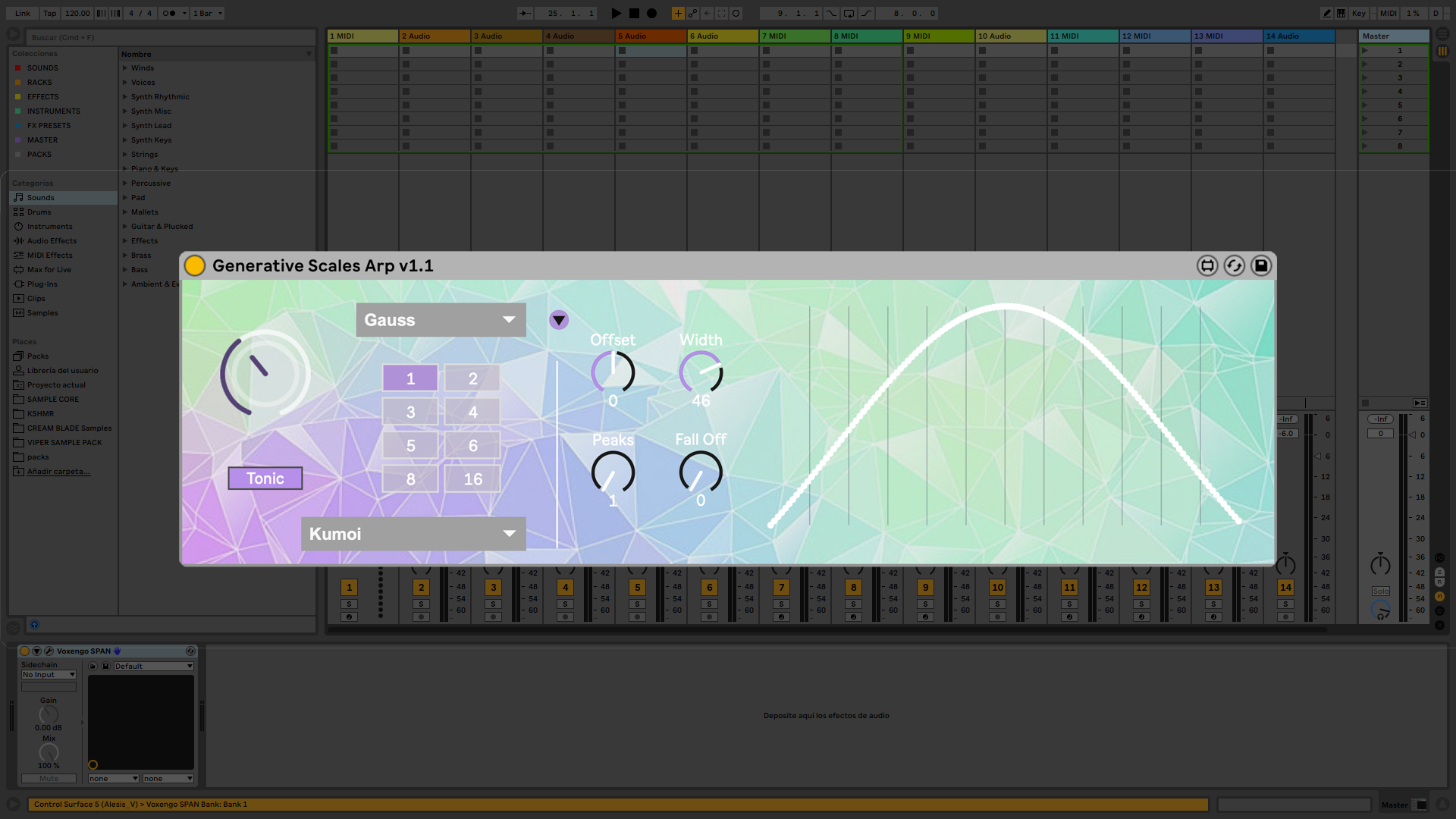The width and height of the screenshot is (1456, 819).
Task: Click the arrangement Record button
Action: [651, 13]
